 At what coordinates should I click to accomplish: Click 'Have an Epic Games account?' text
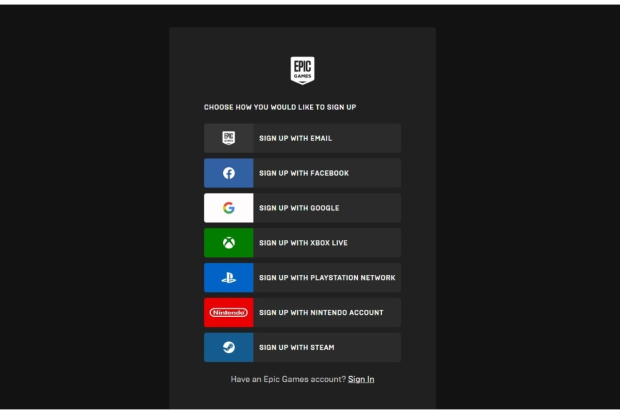[x=287, y=380]
